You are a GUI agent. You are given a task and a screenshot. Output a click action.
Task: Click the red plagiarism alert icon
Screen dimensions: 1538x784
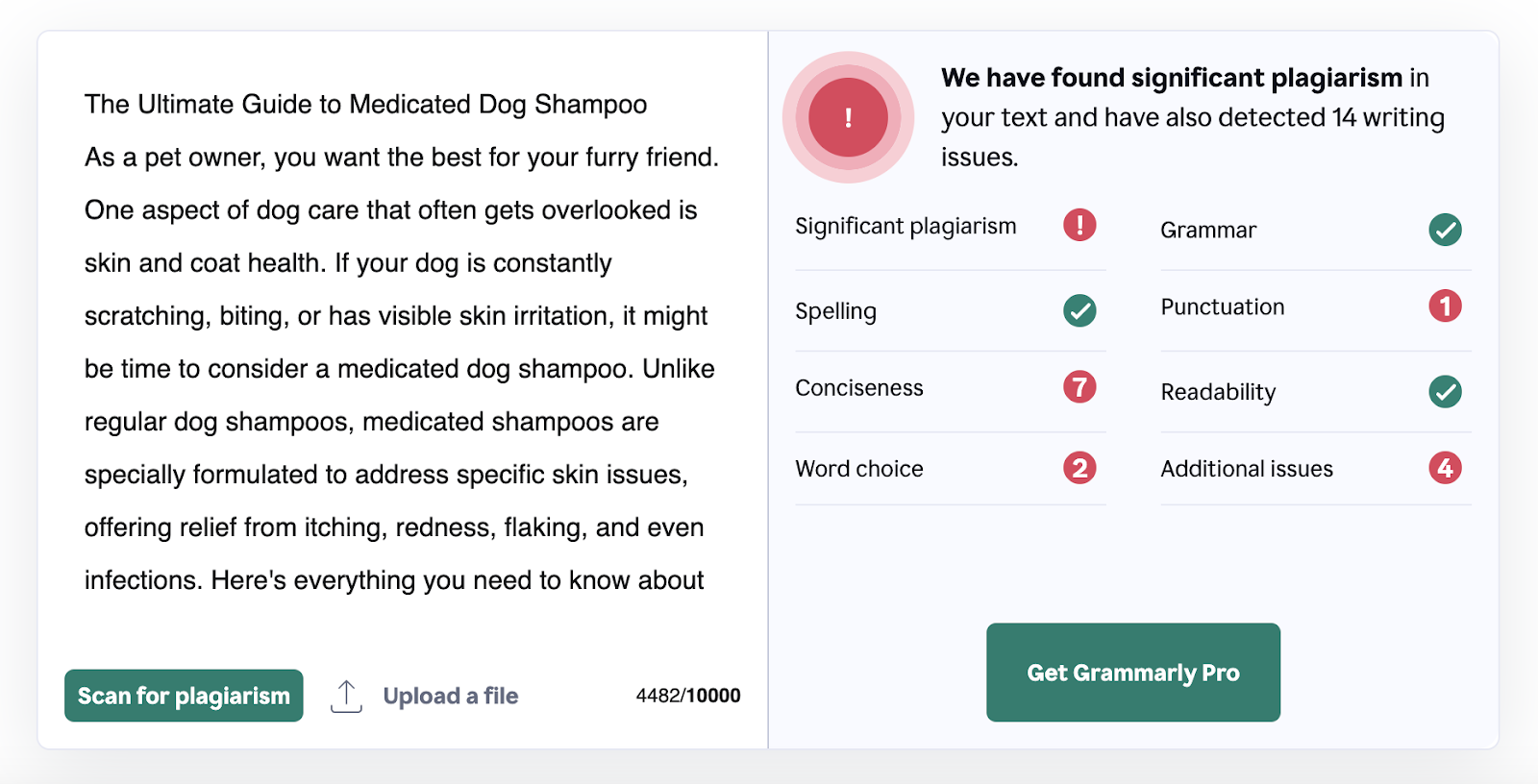(x=847, y=117)
